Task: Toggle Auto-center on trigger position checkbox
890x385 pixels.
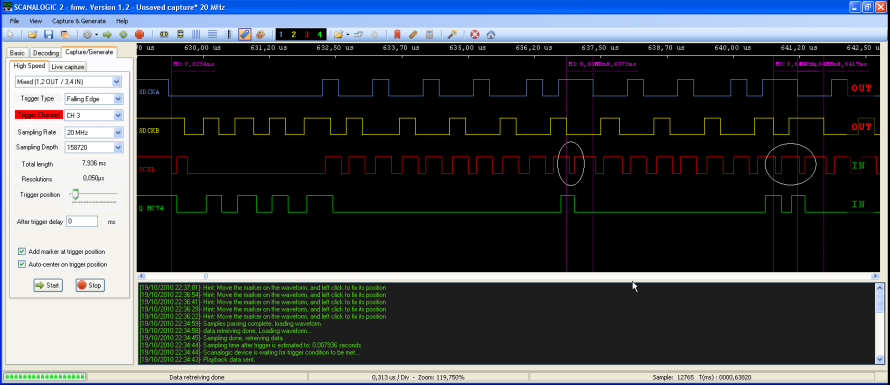Action: point(22,265)
